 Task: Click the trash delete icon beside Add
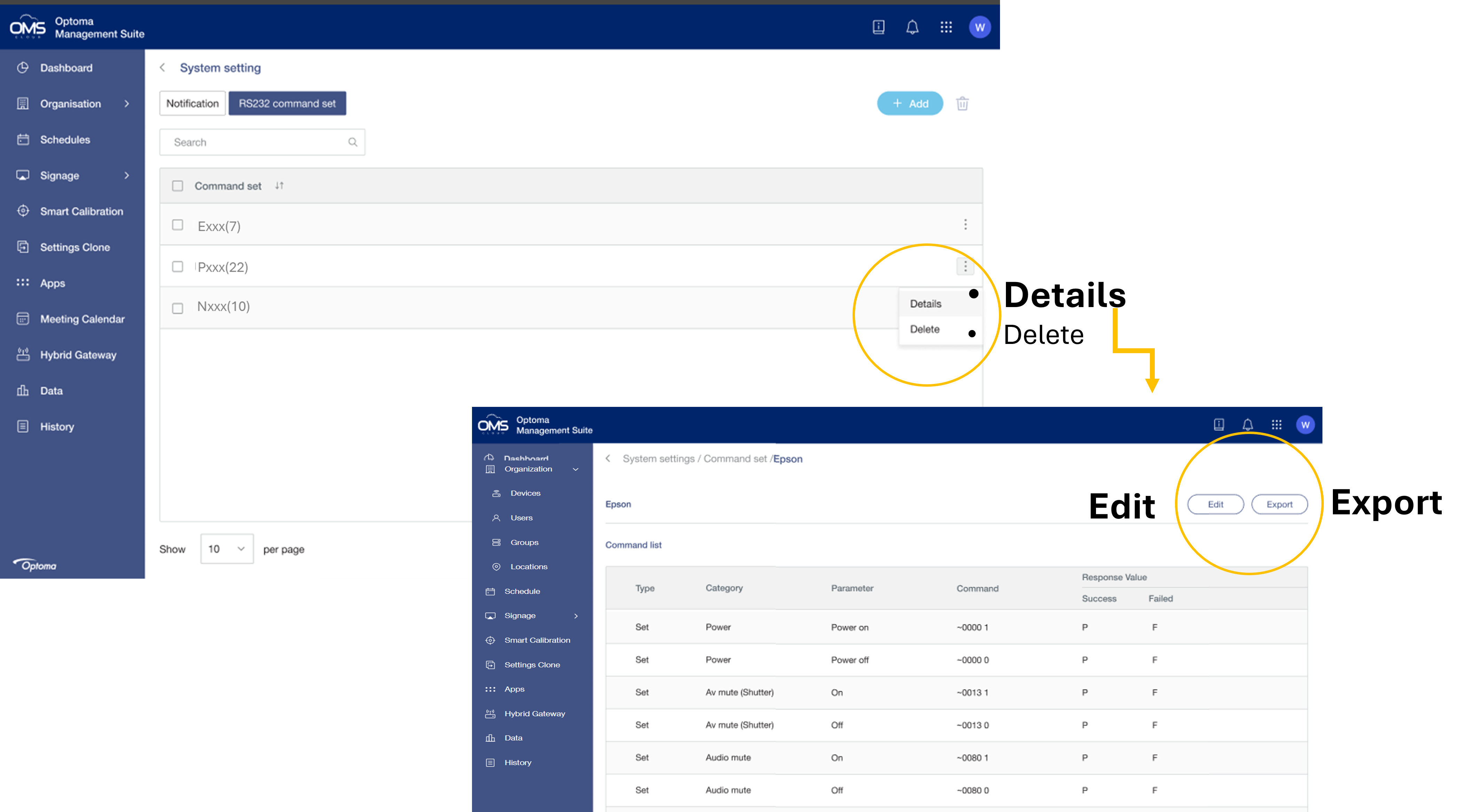(962, 103)
